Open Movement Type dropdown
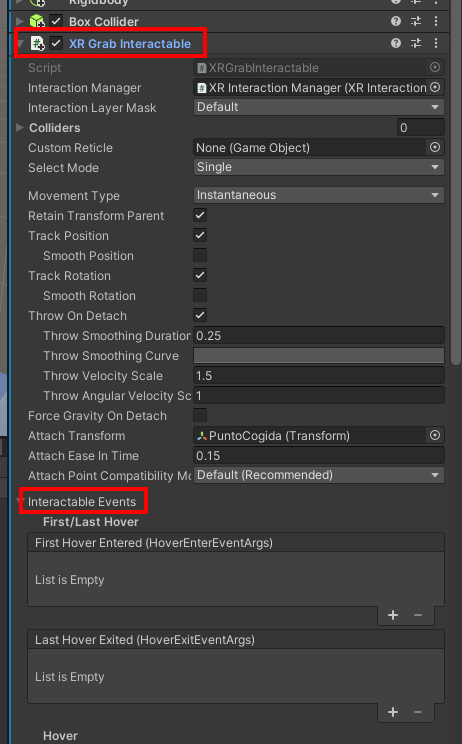Screen dimensions: 462x744 pos(319,195)
